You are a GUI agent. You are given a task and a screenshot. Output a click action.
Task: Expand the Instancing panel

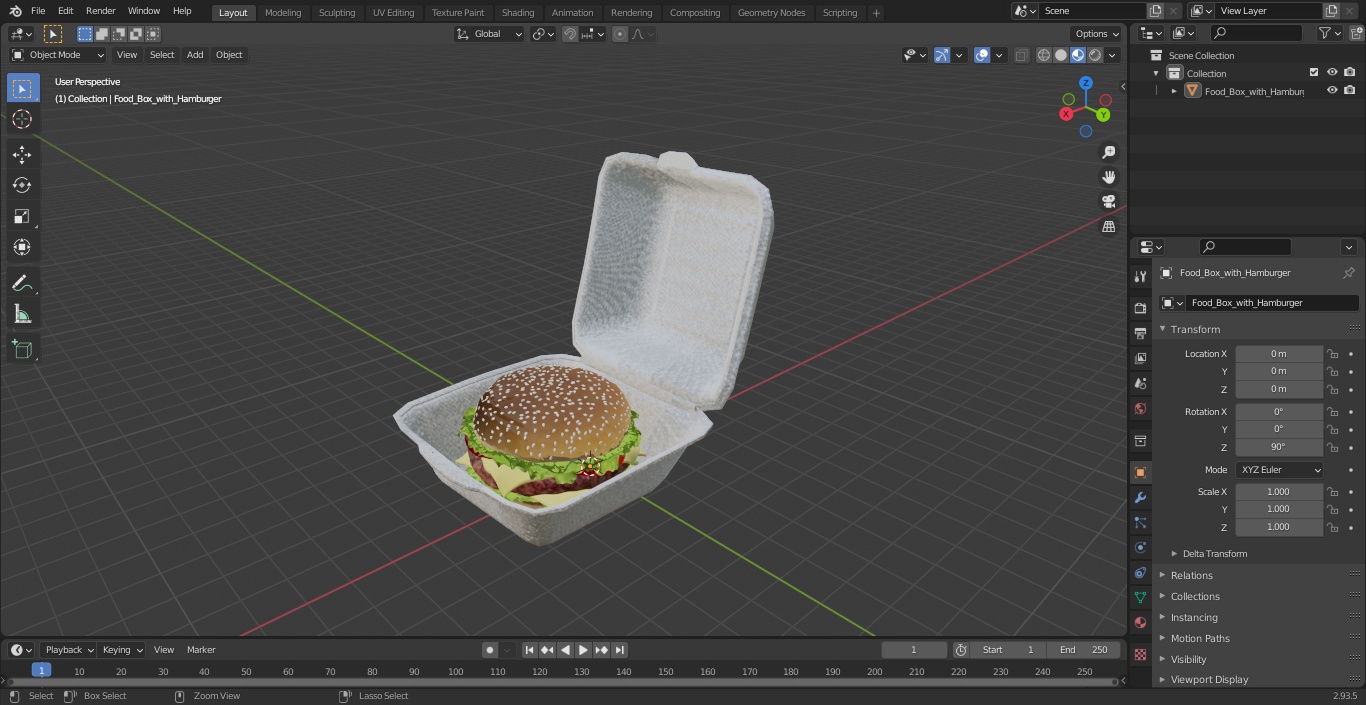[1194, 617]
